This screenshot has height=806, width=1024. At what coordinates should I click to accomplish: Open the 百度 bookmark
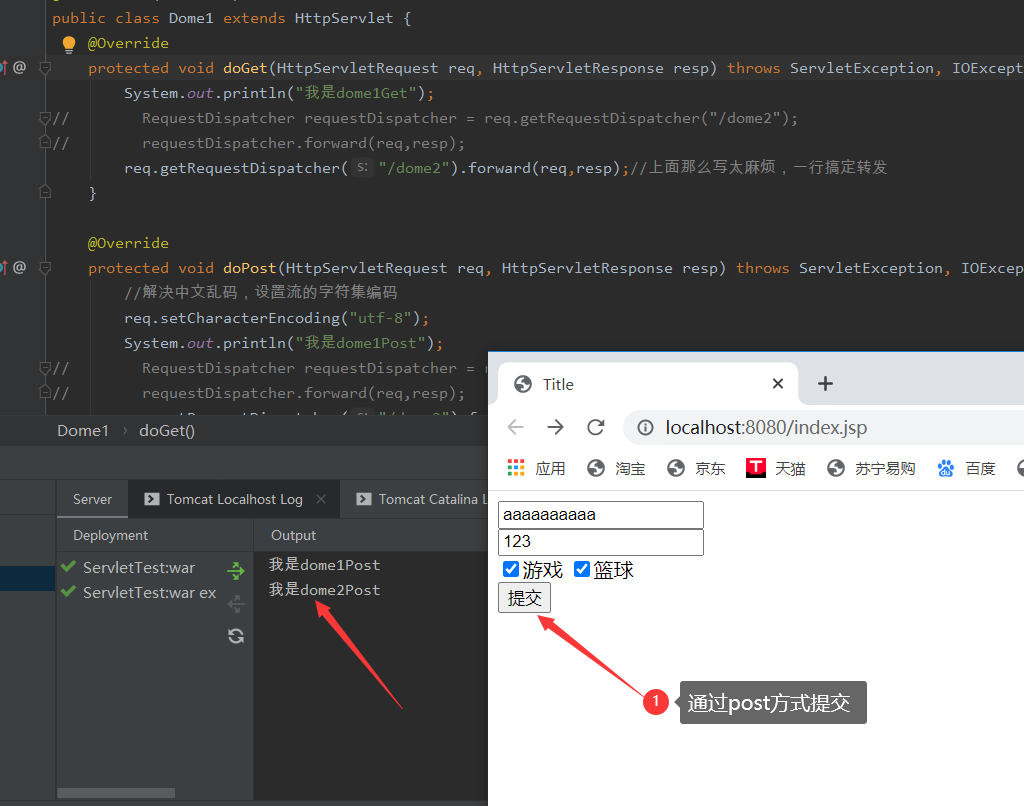tap(966, 468)
